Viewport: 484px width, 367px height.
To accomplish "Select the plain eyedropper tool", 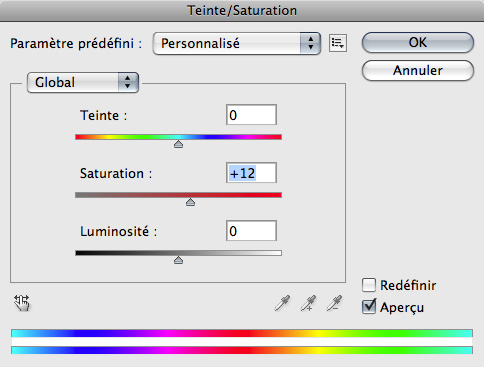I will point(282,303).
